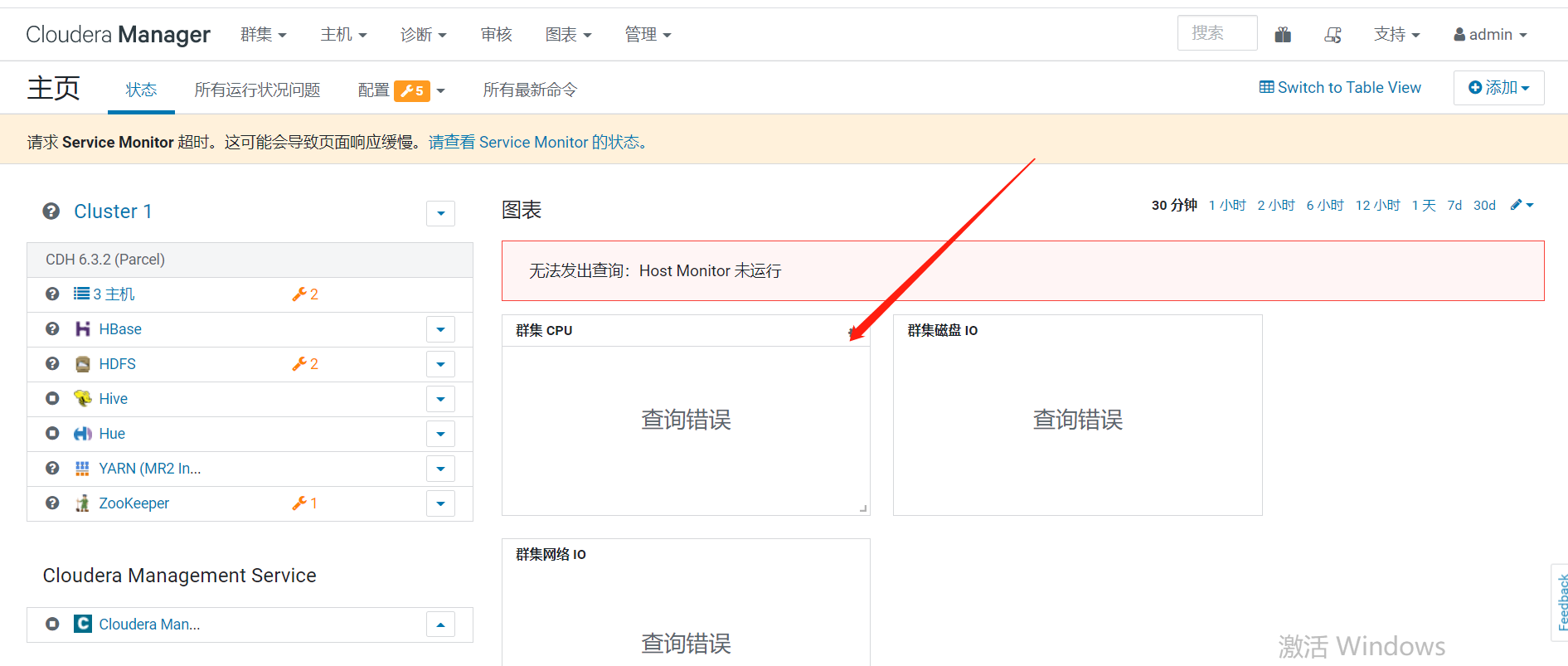Screen dimensions: 1568x666
Task: Open the chart edit pencil dropdown
Action: [1522, 205]
